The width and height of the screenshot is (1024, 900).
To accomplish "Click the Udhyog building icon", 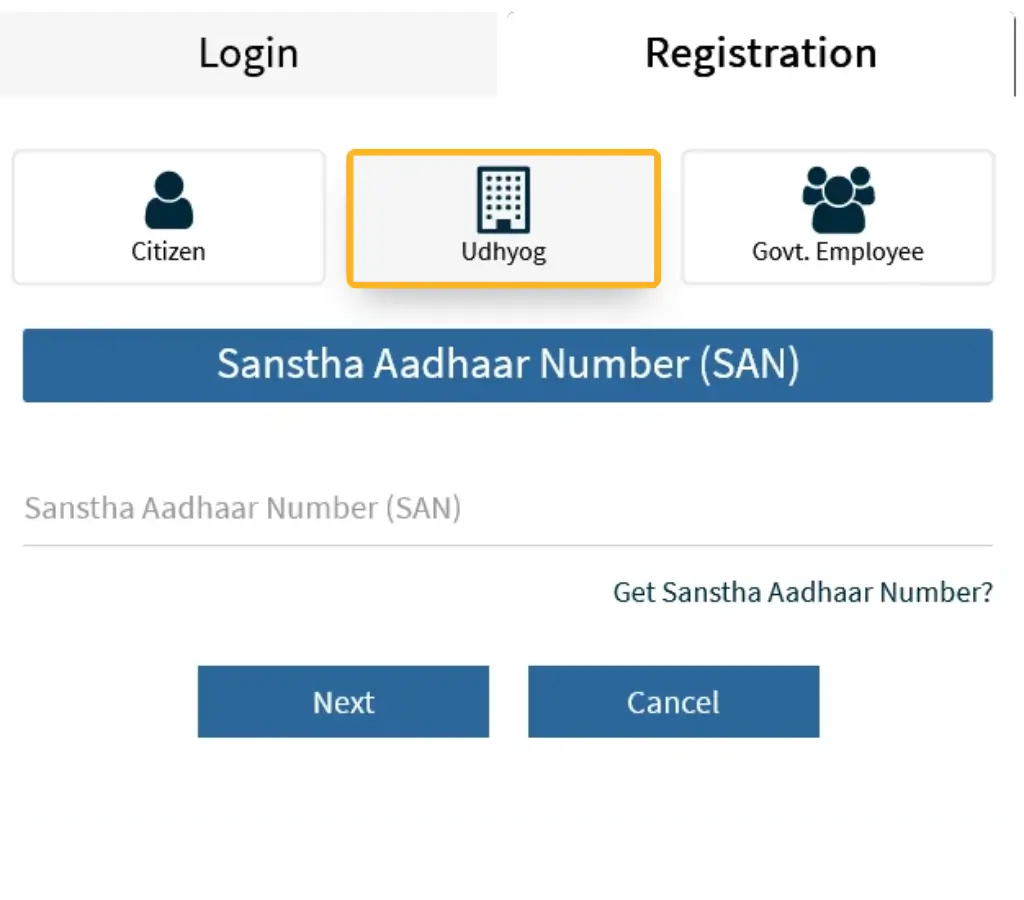I will click(x=503, y=199).
